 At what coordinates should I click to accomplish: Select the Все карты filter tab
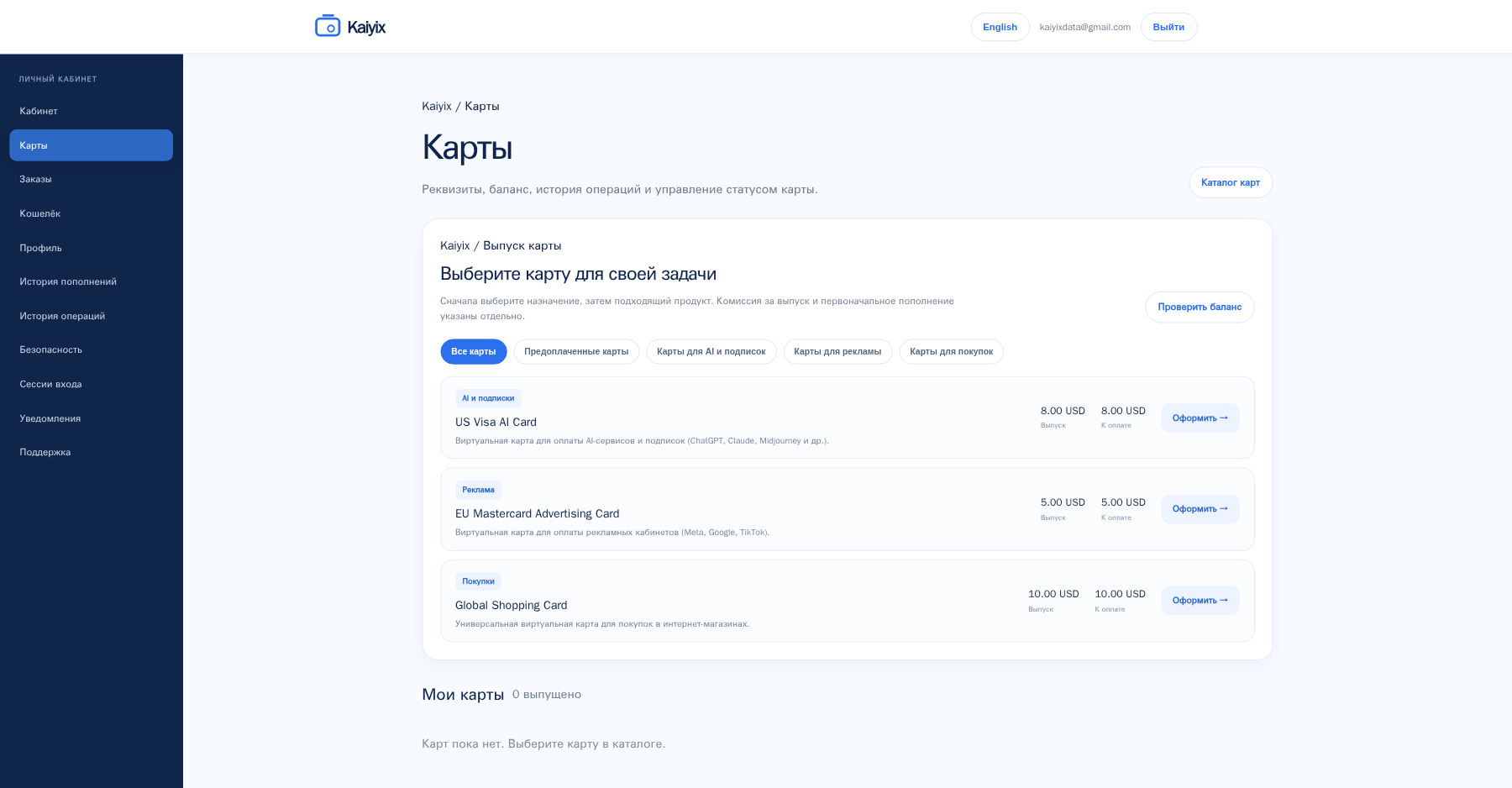[474, 351]
